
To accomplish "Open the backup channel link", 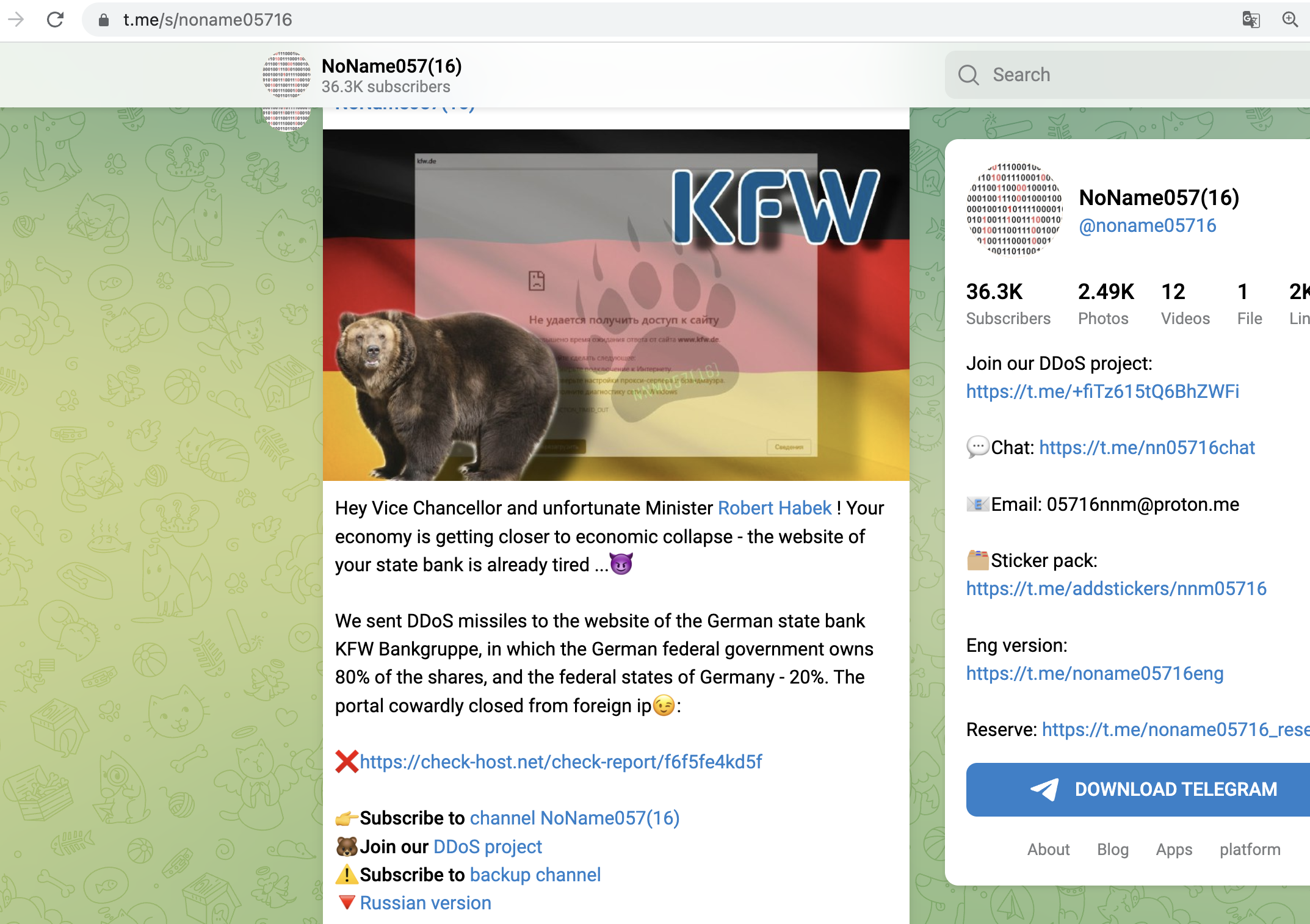I will point(535,875).
